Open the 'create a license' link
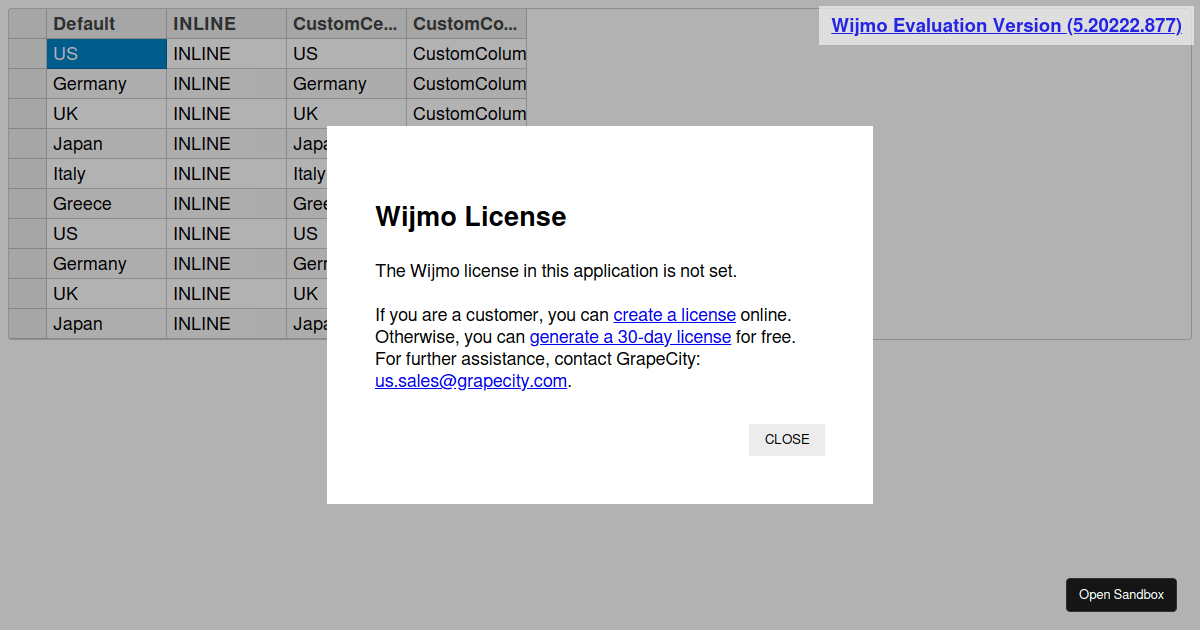 (674, 315)
